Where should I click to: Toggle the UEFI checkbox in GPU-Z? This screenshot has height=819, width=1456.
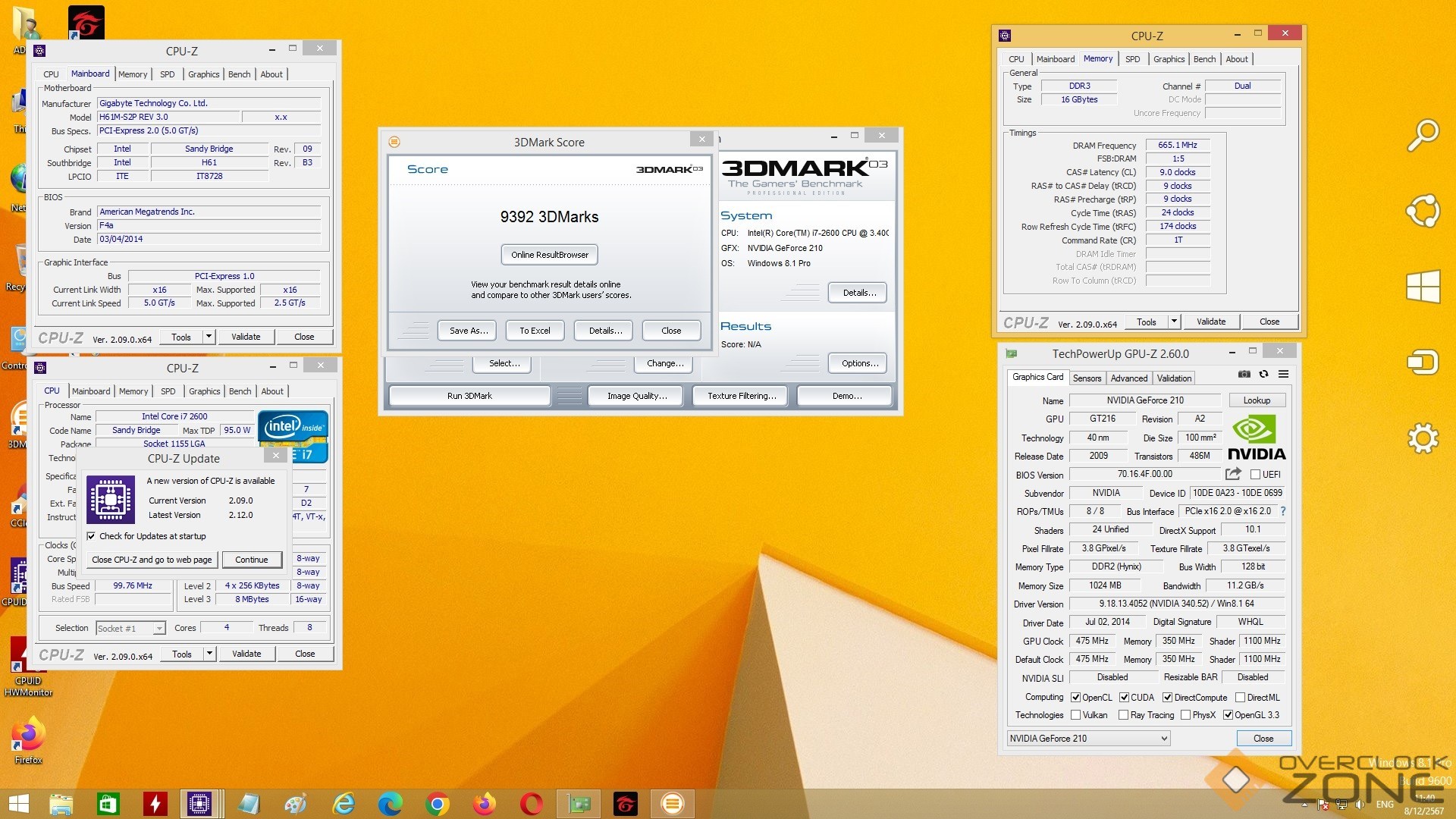point(1255,475)
